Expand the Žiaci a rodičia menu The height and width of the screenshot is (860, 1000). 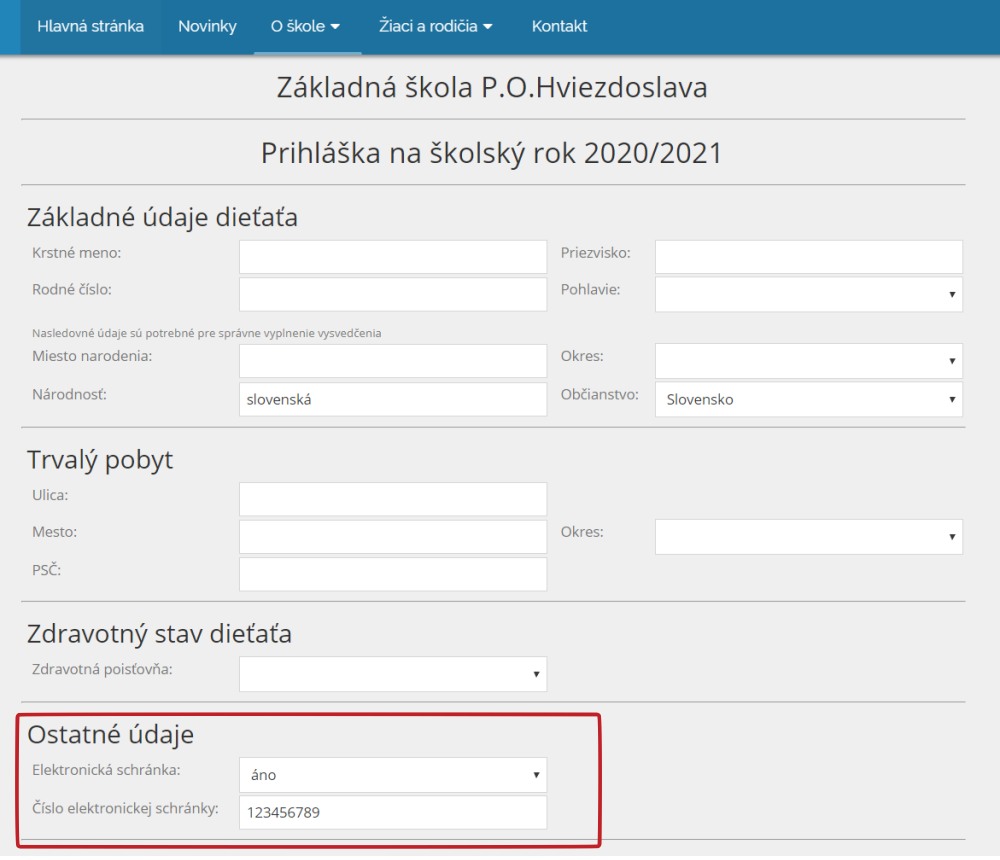[436, 26]
